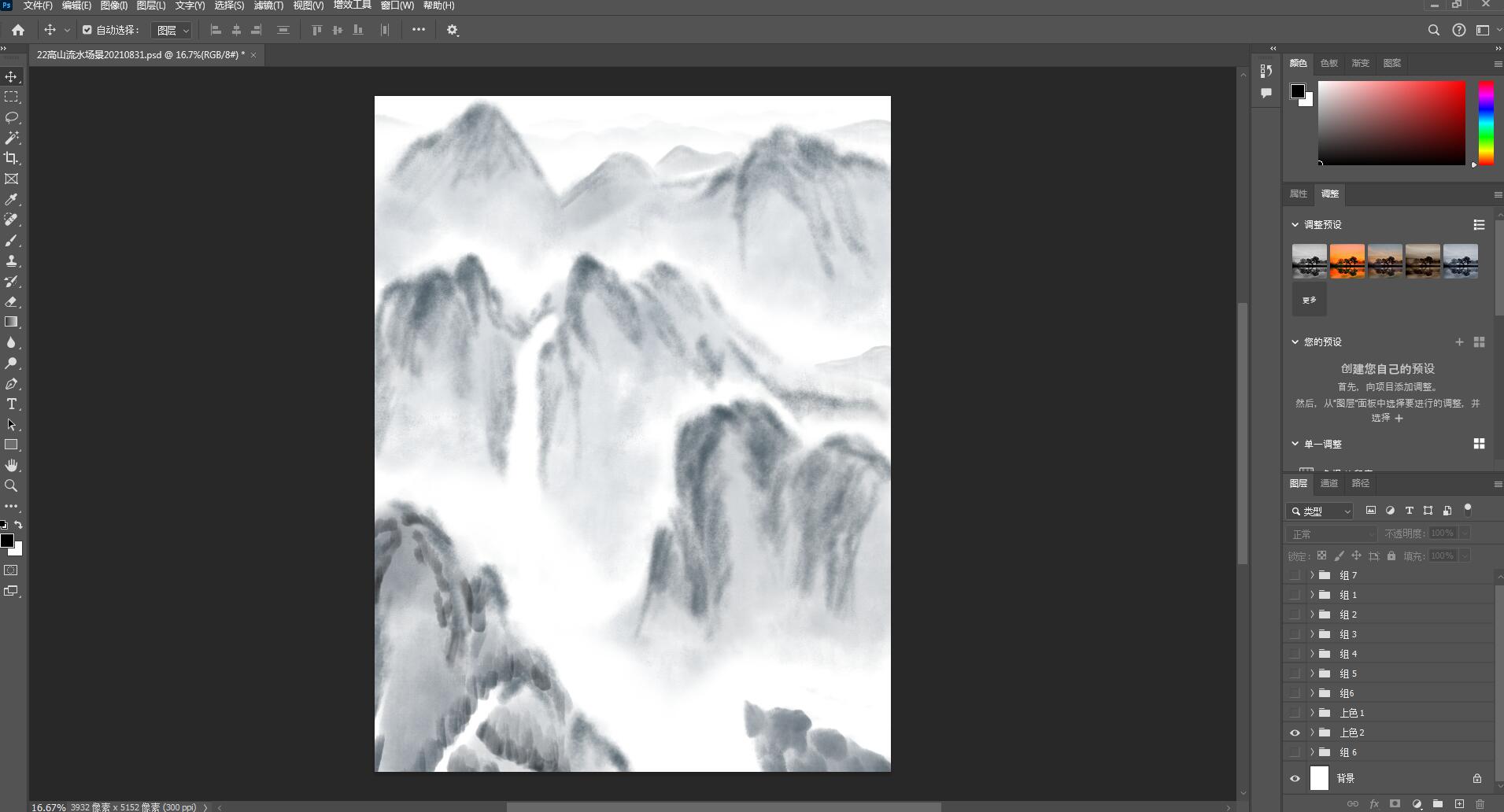This screenshot has width=1504, height=812.
Task: Open the 类型 layer filter dropdown
Action: pos(1320,511)
